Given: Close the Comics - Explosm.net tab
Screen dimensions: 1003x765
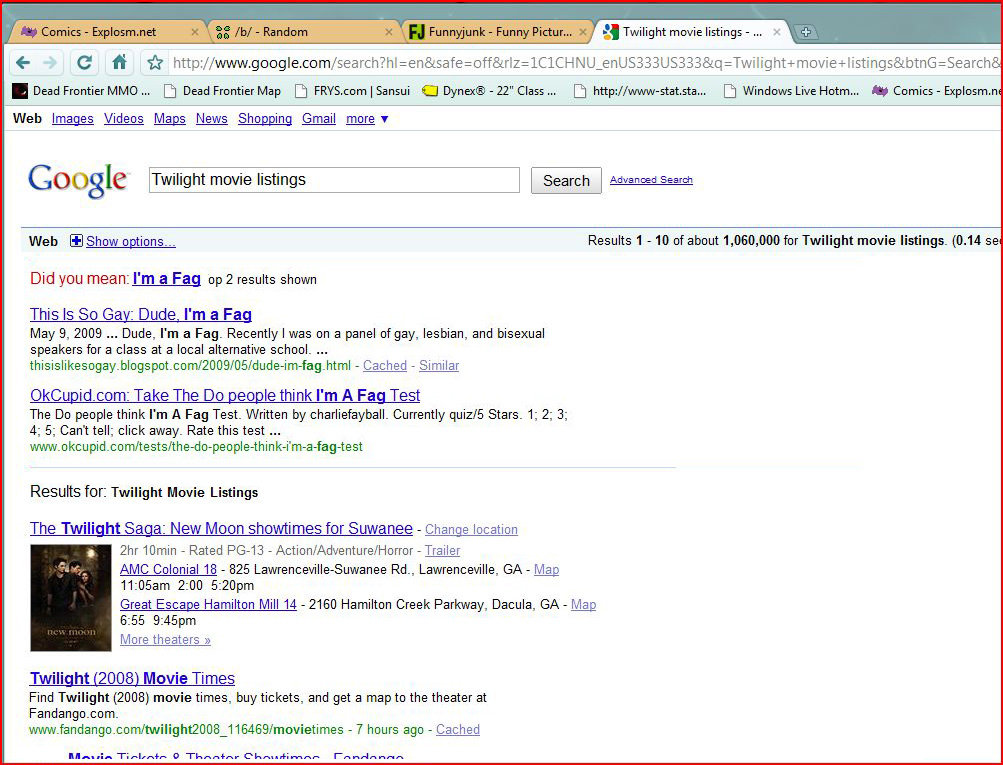Looking at the screenshot, I should click(195, 32).
